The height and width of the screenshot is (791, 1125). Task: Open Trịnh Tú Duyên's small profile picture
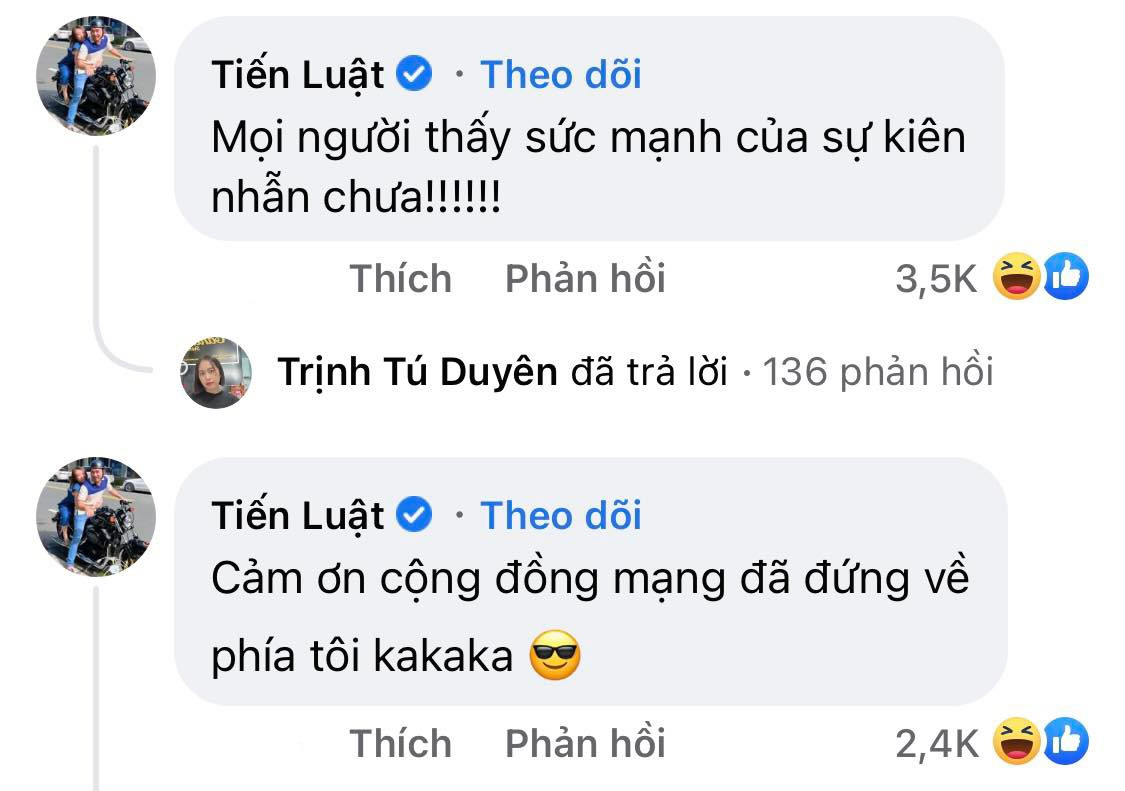[215, 373]
